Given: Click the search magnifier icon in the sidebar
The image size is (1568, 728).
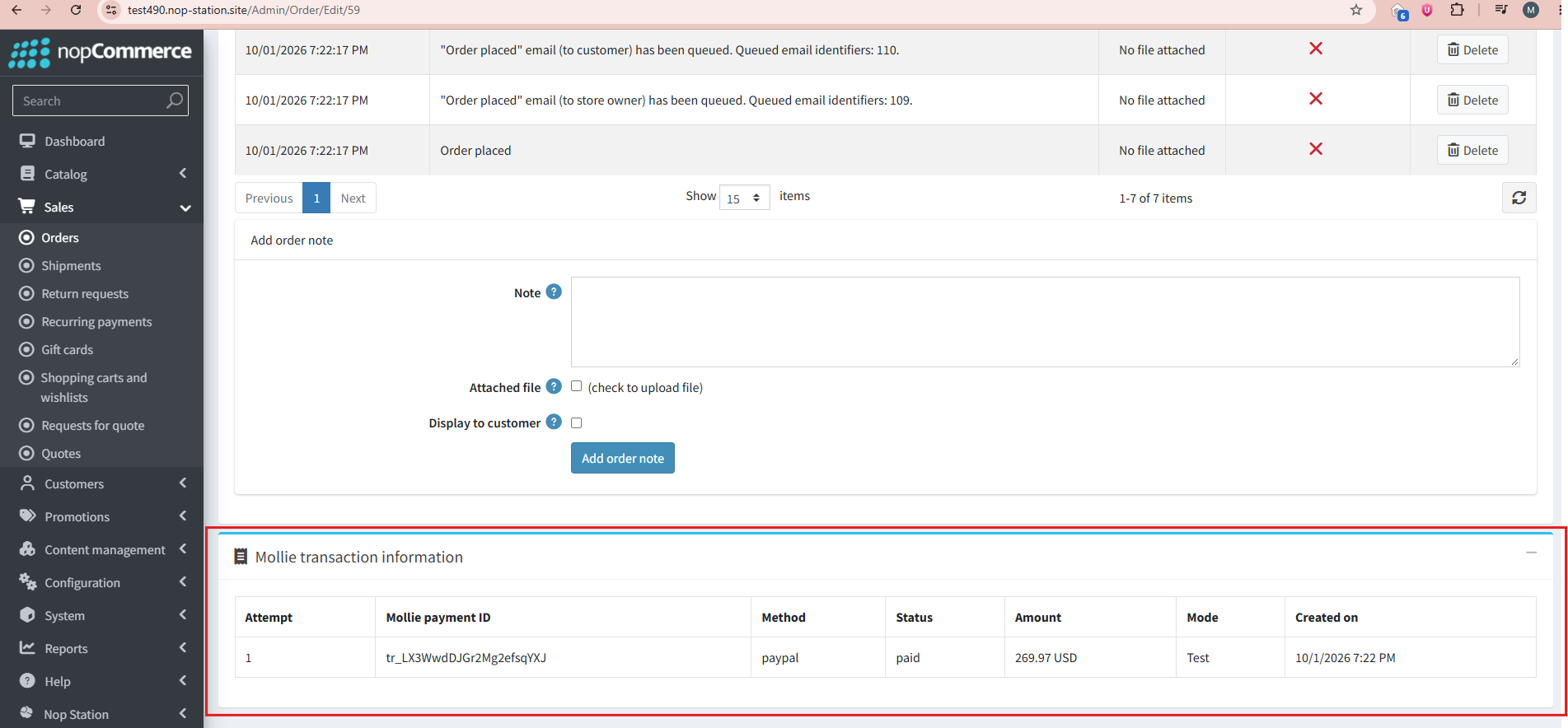Looking at the screenshot, I should 174,100.
